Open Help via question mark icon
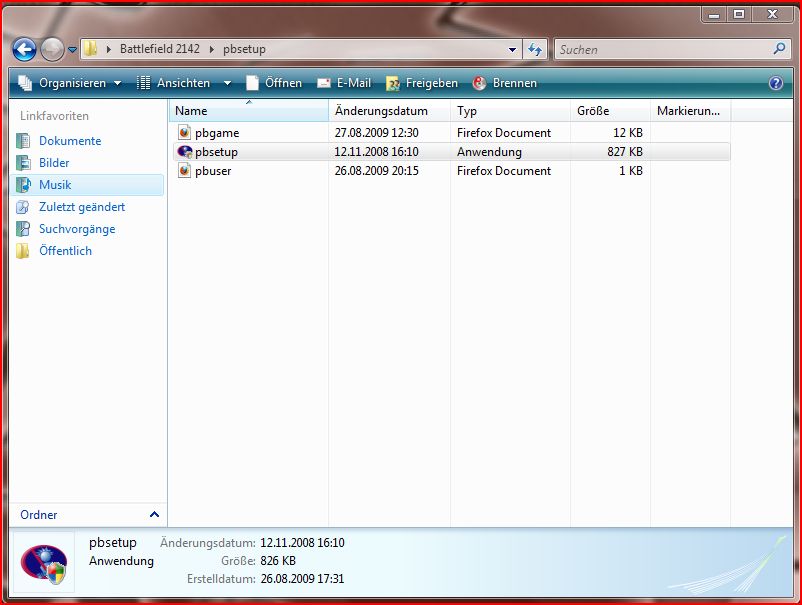The image size is (802, 605). [x=775, y=83]
